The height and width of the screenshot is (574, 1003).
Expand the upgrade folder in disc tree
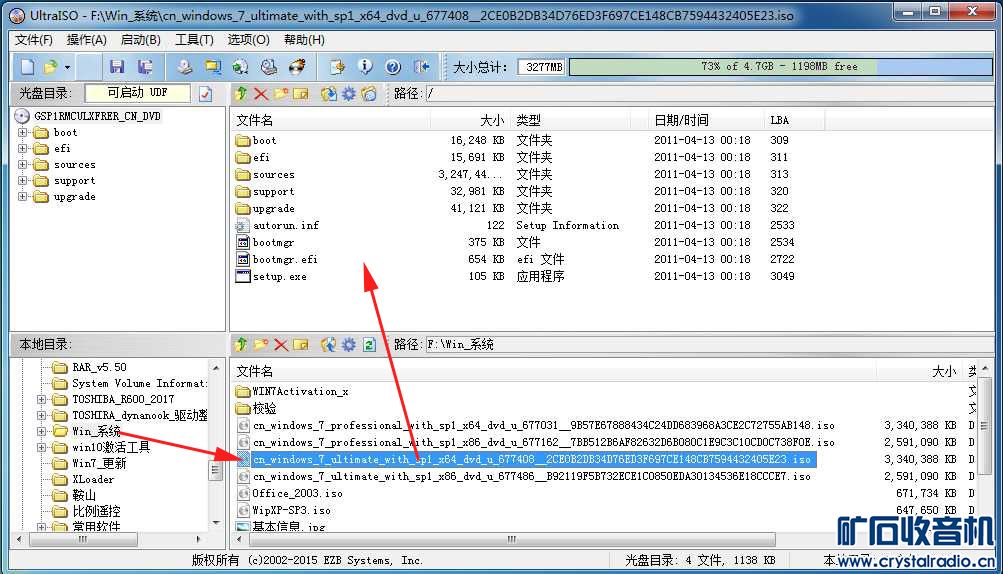click(x=22, y=196)
